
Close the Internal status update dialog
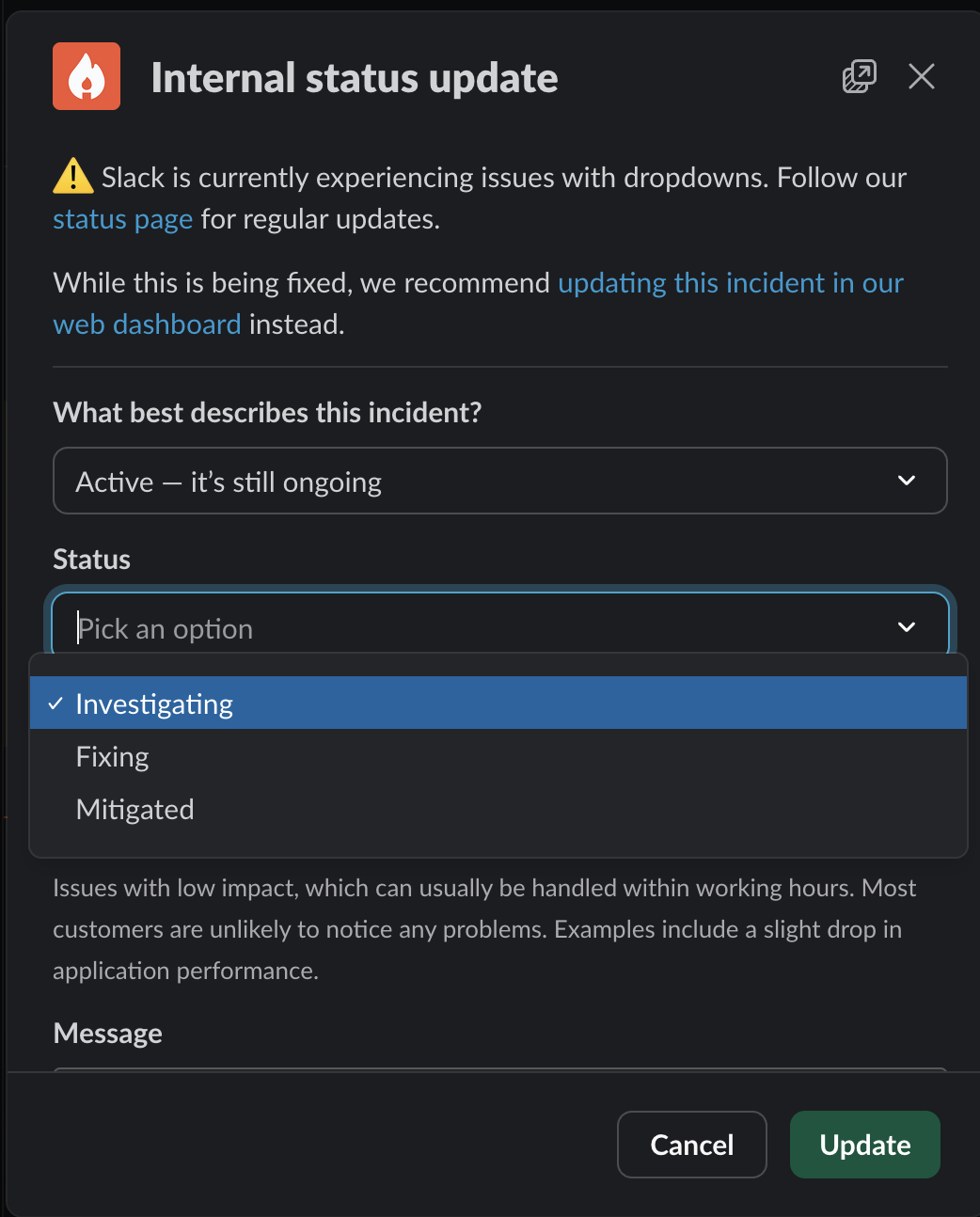click(x=922, y=76)
